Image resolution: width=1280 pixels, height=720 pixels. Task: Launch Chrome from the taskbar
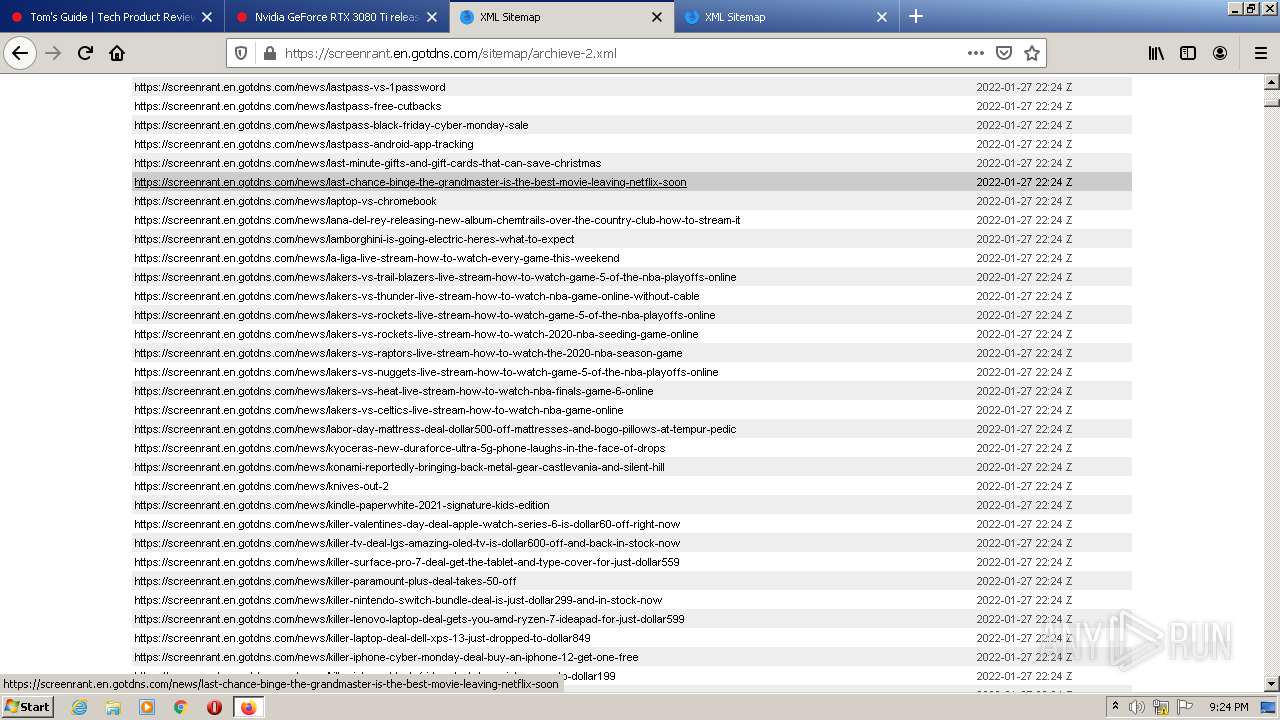pyautogui.click(x=181, y=707)
